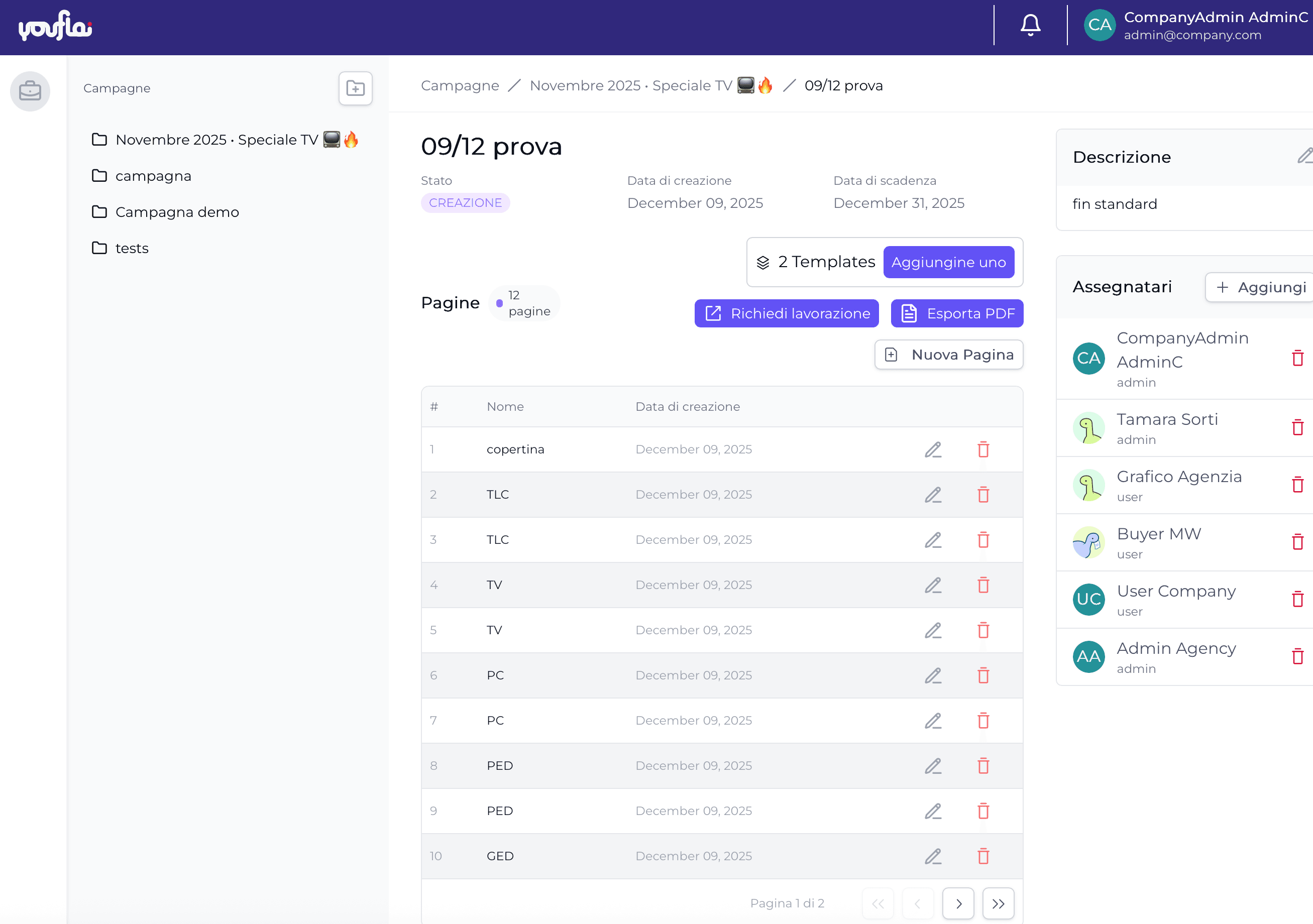The width and height of the screenshot is (1313, 924).
Task: Edit the copertina page row
Action: tap(933, 449)
